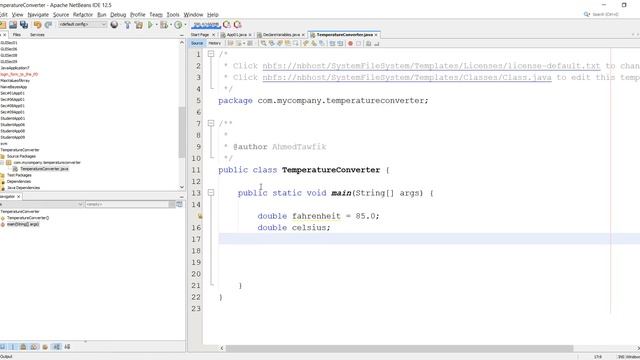Click the Navigator filter settings icon
Viewport: 640px width, 360px height.
[179, 204]
